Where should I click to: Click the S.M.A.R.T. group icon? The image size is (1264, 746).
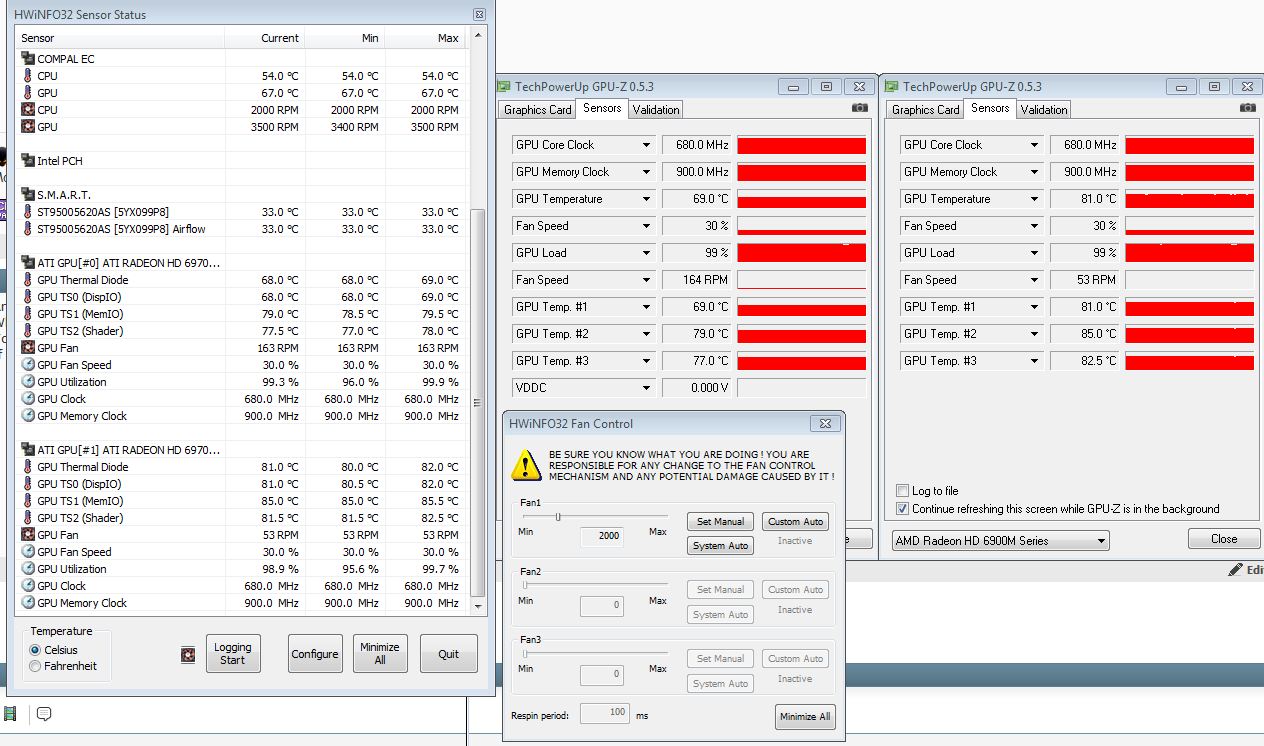tap(28, 195)
